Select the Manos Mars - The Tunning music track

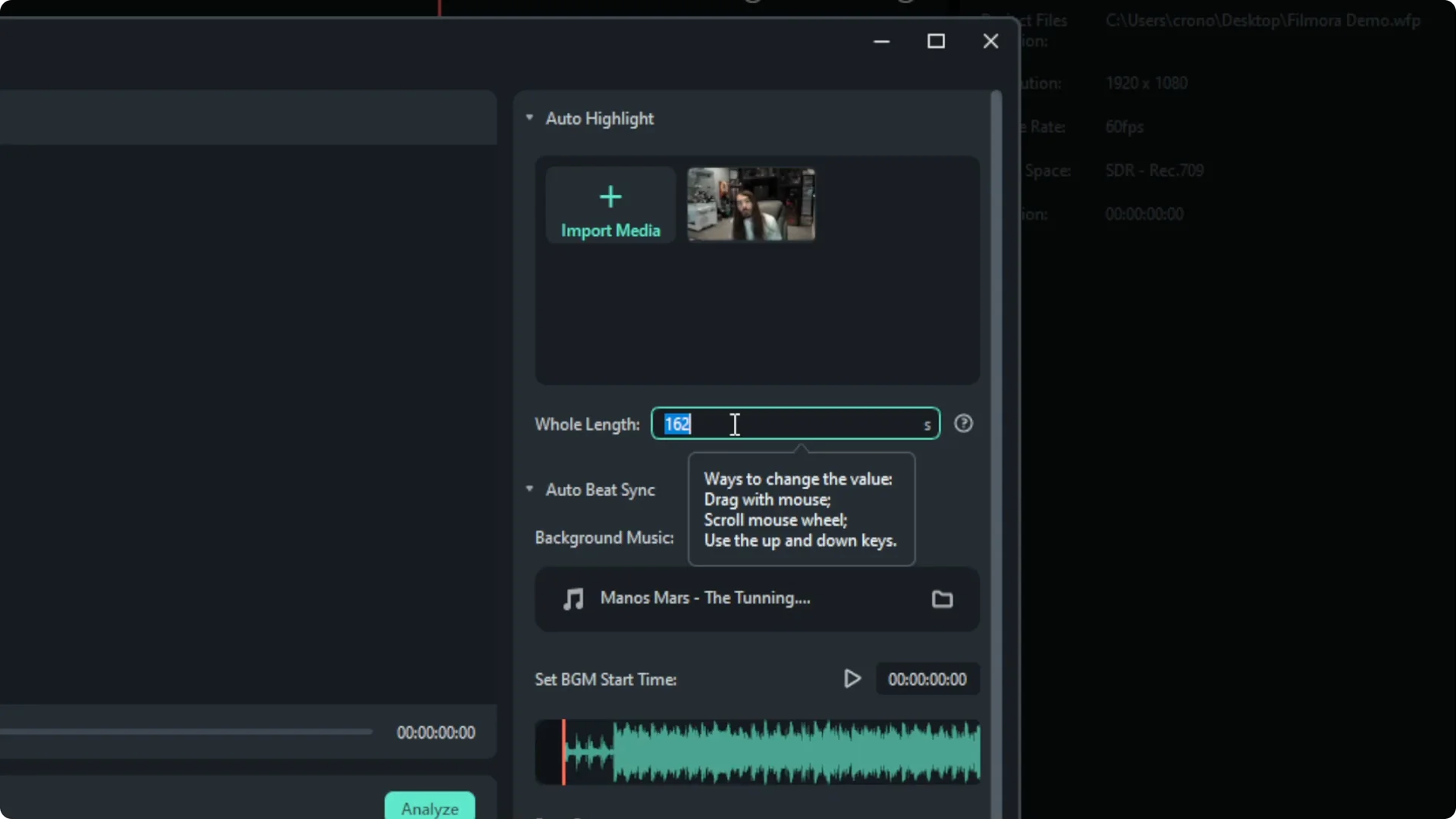click(x=705, y=598)
